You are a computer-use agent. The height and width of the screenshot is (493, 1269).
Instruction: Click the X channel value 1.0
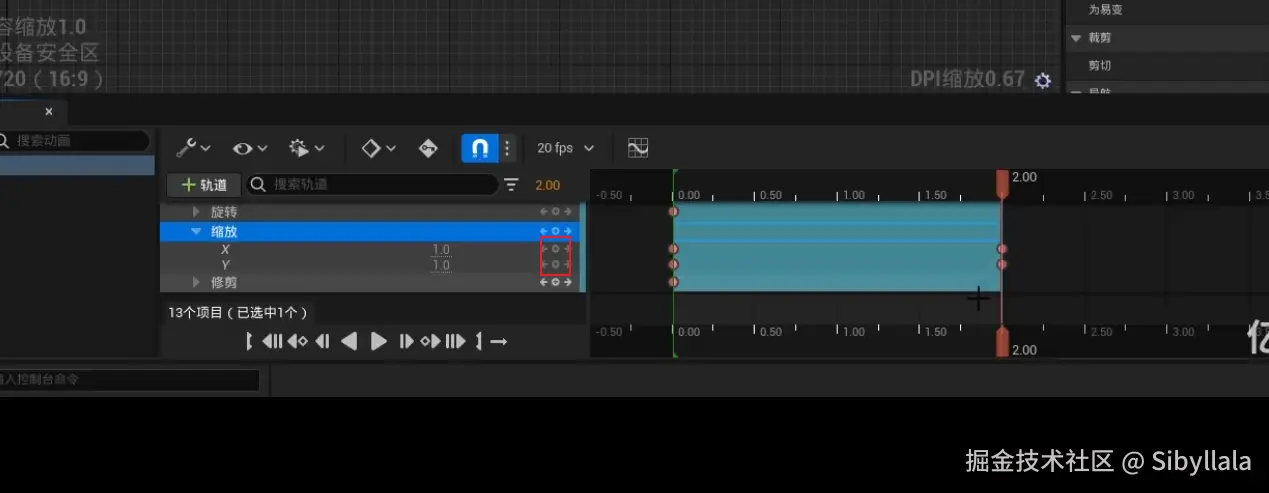[x=441, y=249]
